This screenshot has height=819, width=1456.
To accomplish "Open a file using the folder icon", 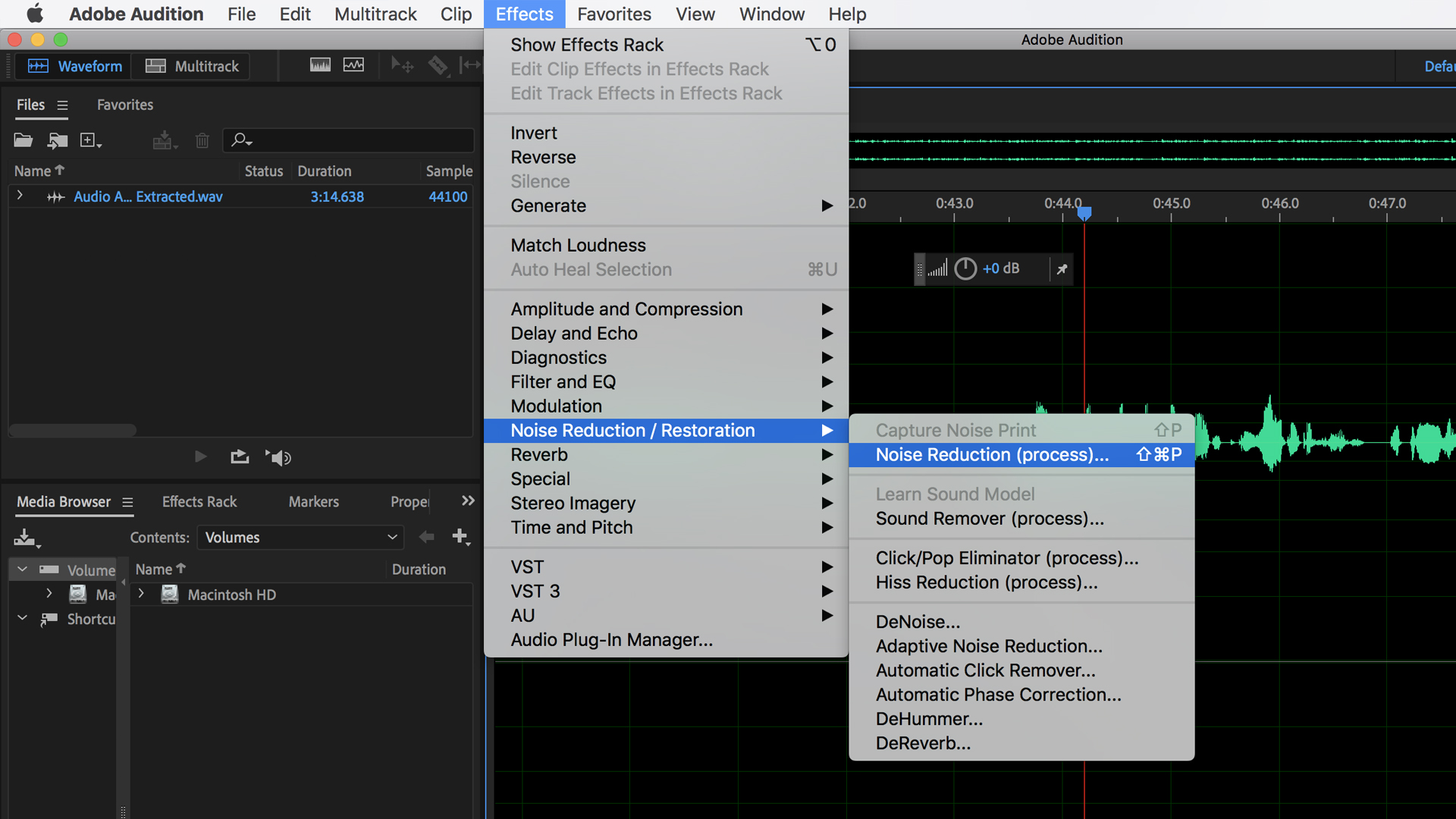I will (23, 140).
